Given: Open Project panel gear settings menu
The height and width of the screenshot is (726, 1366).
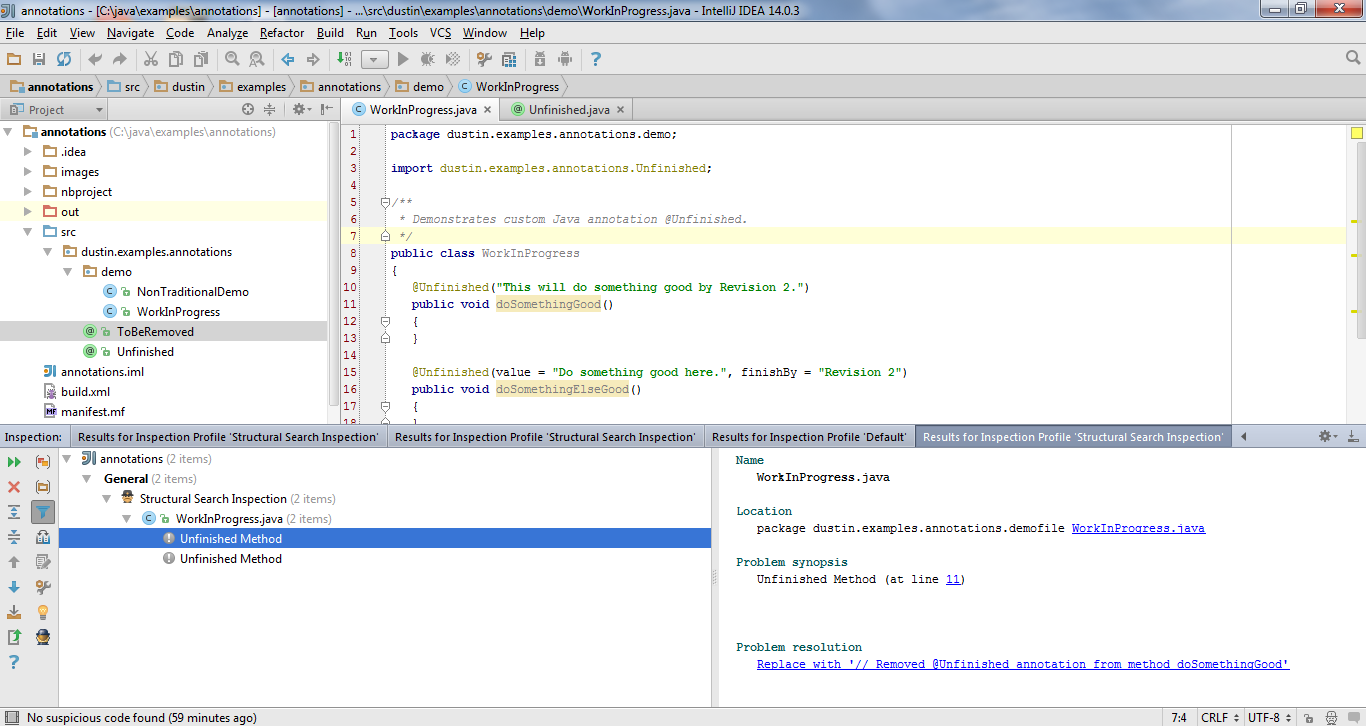Looking at the screenshot, I should pos(300,110).
